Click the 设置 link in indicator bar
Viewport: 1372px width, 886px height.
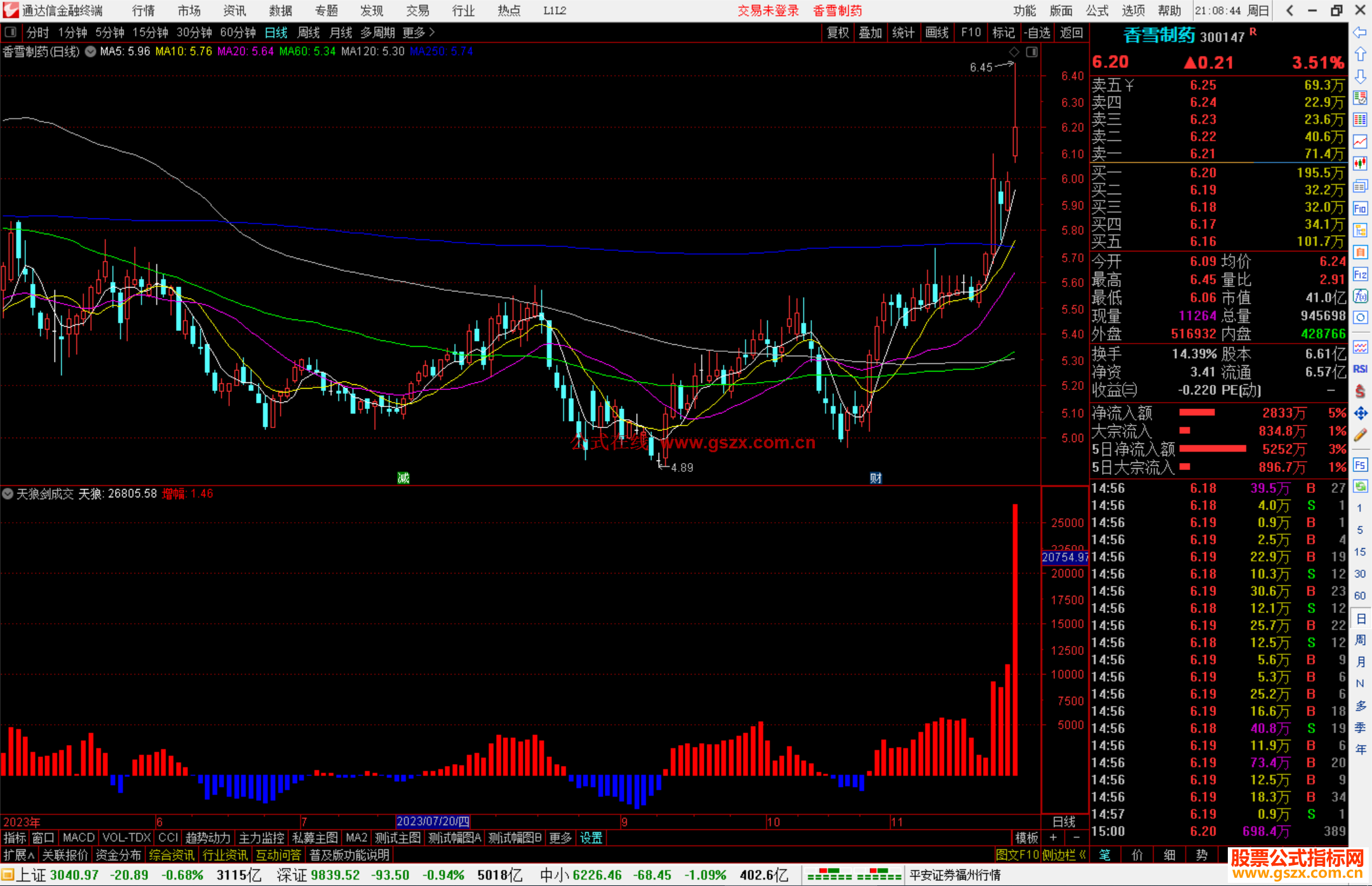point(591,838)
